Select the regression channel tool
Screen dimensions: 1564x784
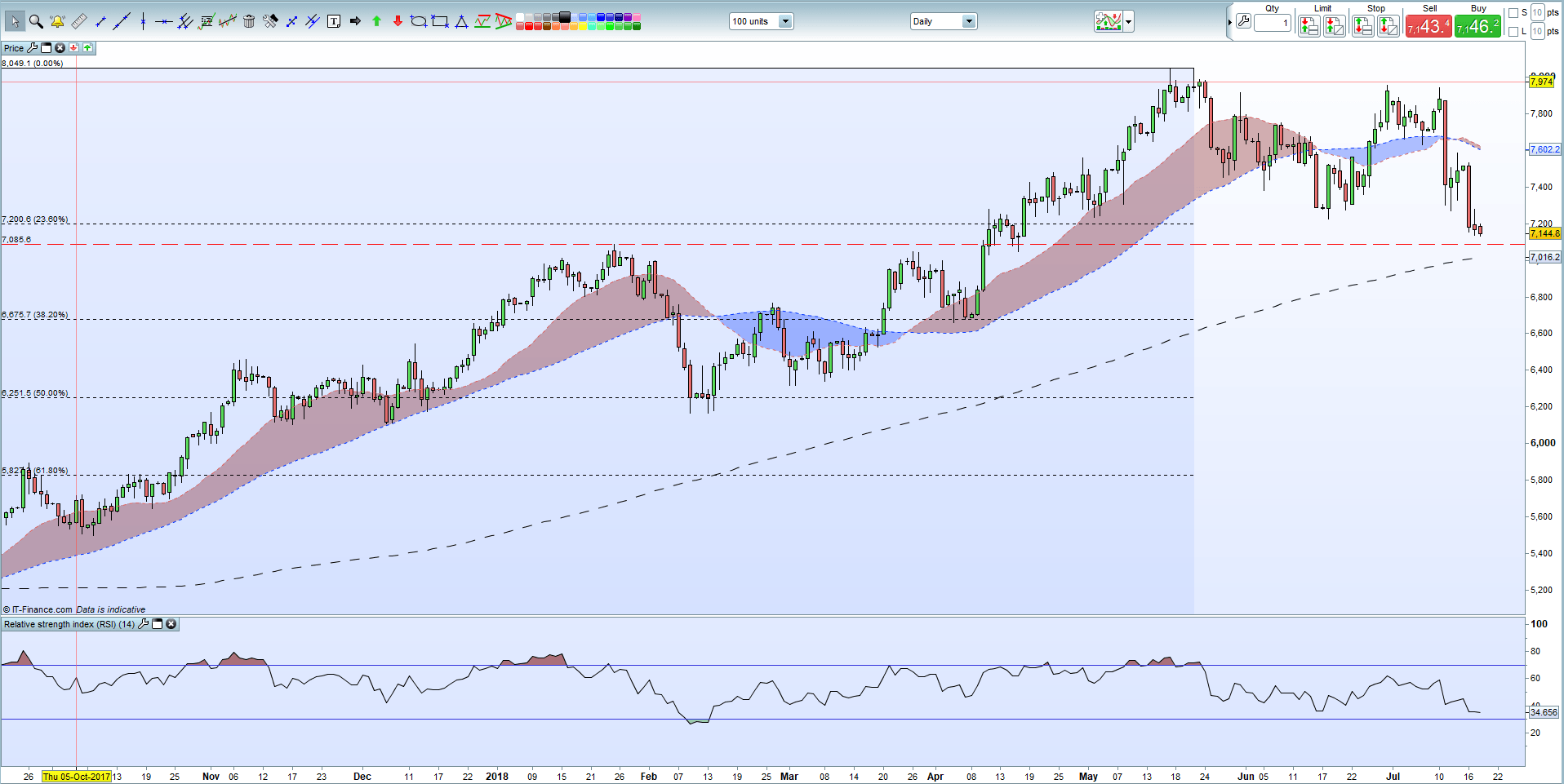[228, 21]
